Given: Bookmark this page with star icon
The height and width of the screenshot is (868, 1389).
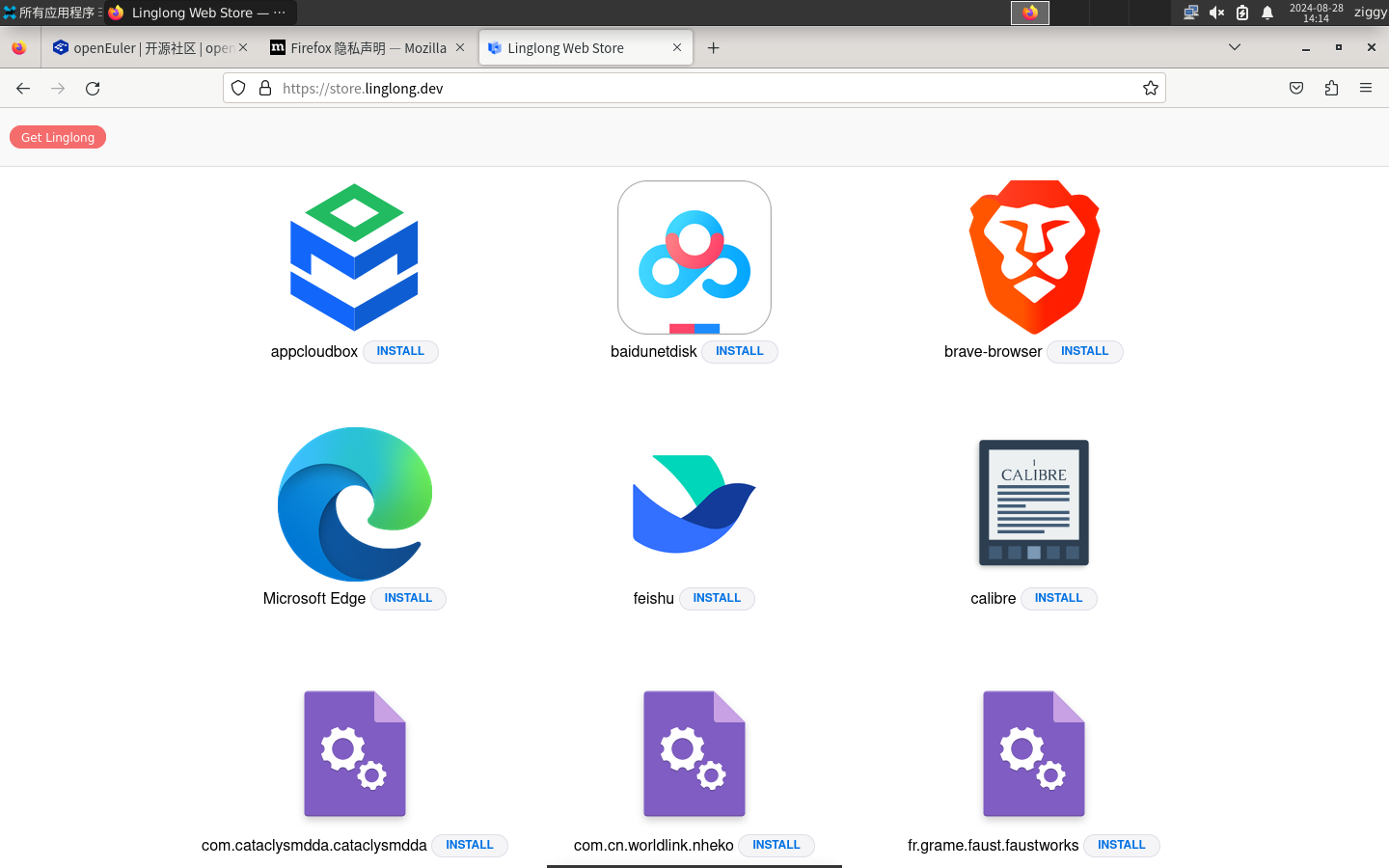Looking at the screenshot, I should tap(1151, 88).
